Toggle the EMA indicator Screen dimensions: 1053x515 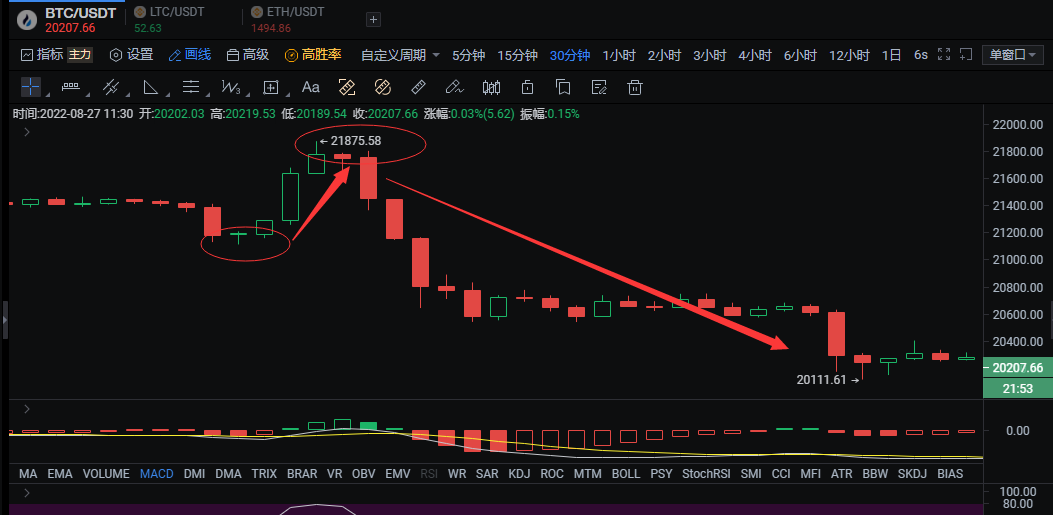point(60,474)
